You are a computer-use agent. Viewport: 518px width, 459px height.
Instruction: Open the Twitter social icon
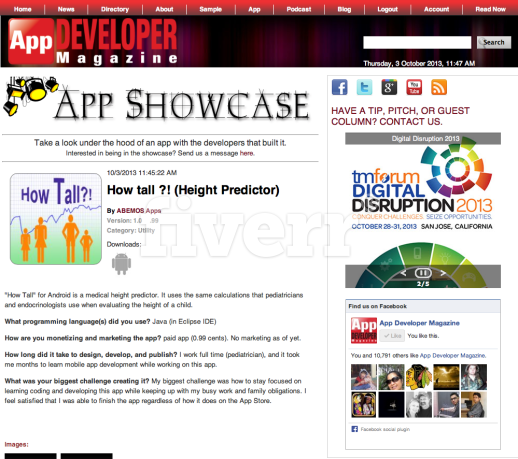364,87
